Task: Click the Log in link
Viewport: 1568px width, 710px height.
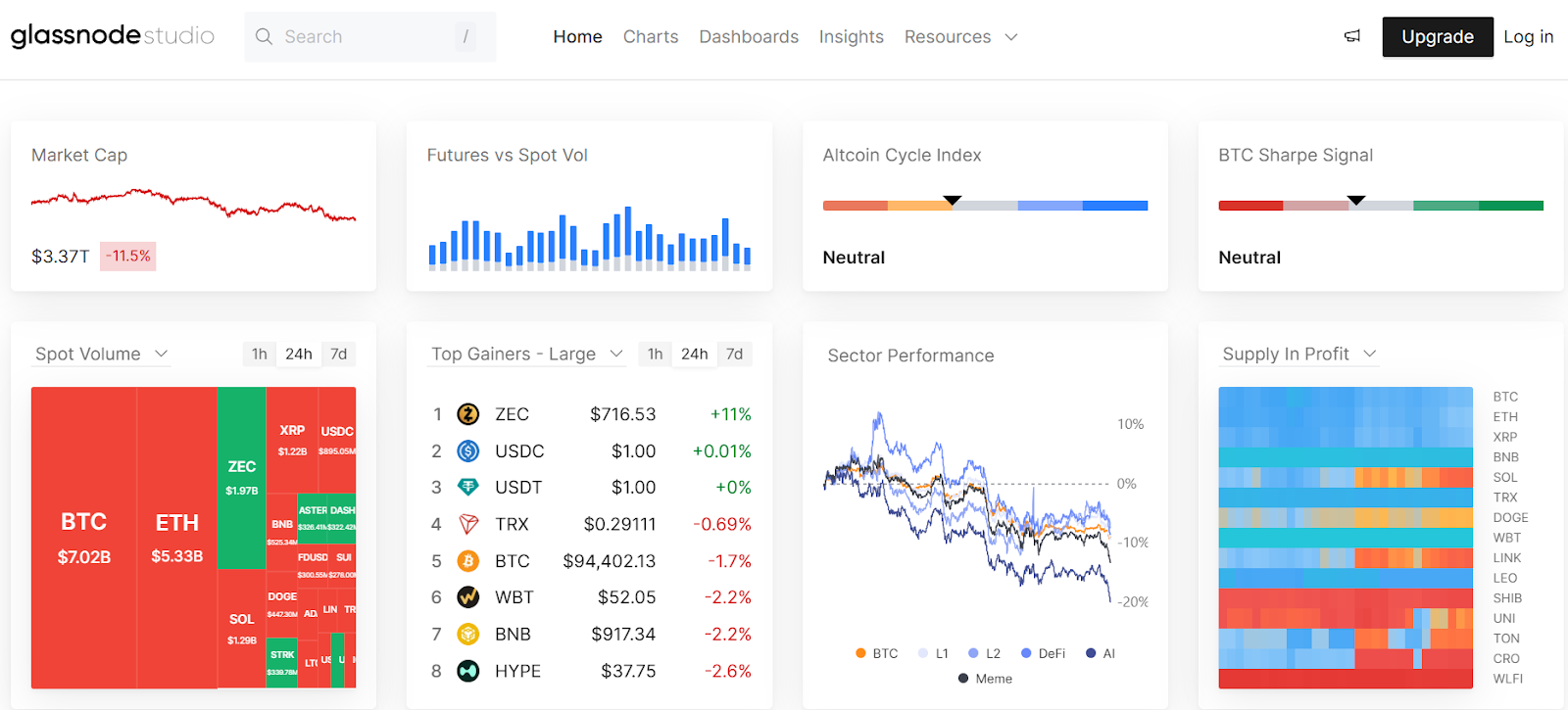Action: tap(1528, 36)
